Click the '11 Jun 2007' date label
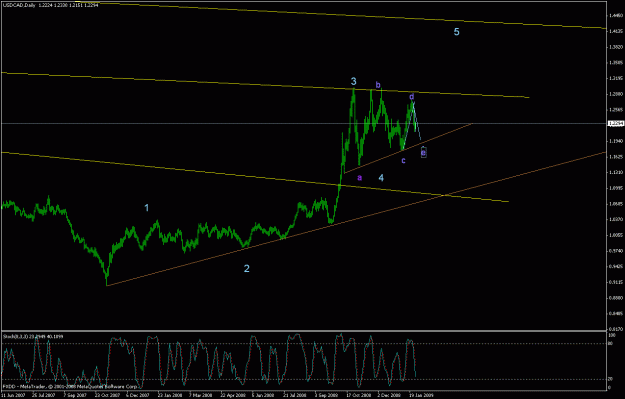The width and height of the screenshot is (625, 399). click(x=12, y=395)
